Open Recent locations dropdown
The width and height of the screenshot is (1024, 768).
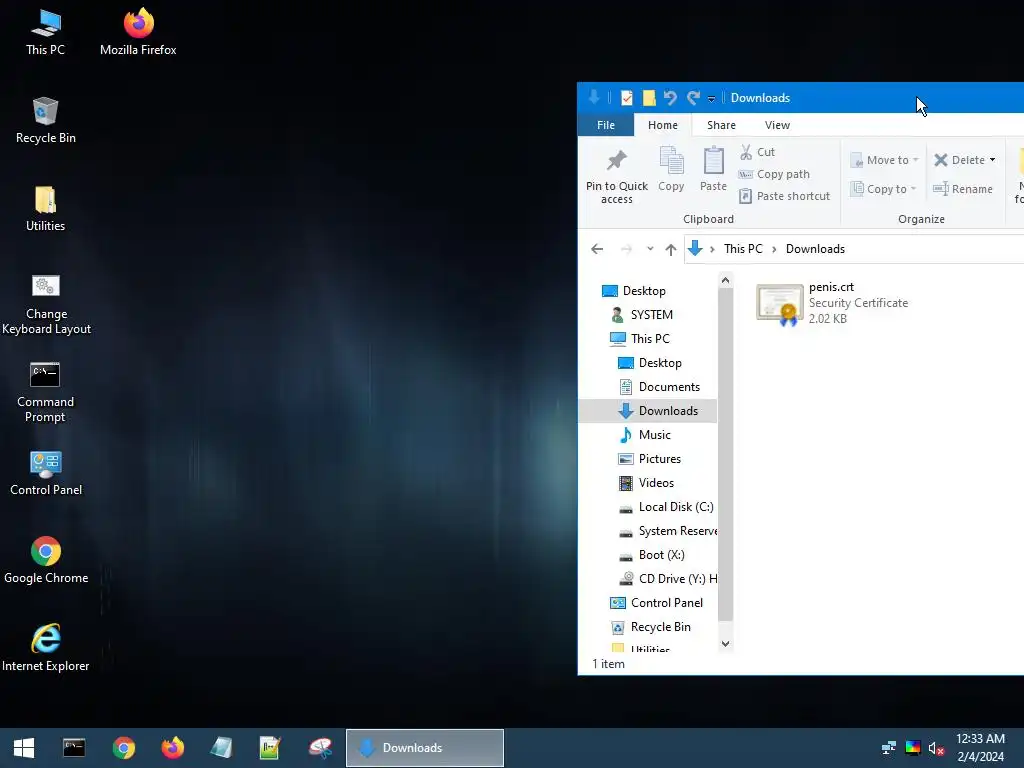click(x=650, y=249)
